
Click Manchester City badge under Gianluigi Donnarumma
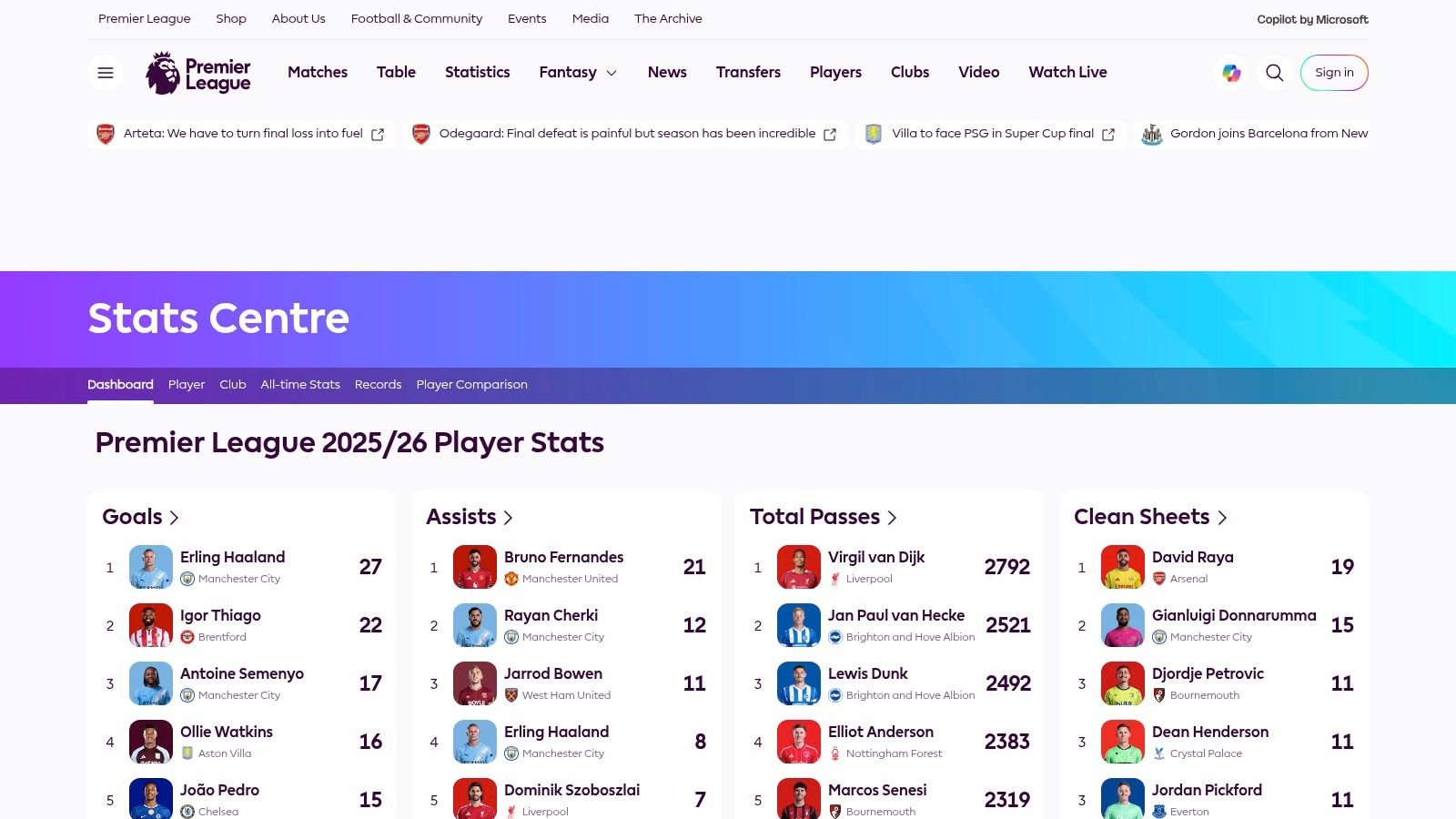click(1159, 637)
